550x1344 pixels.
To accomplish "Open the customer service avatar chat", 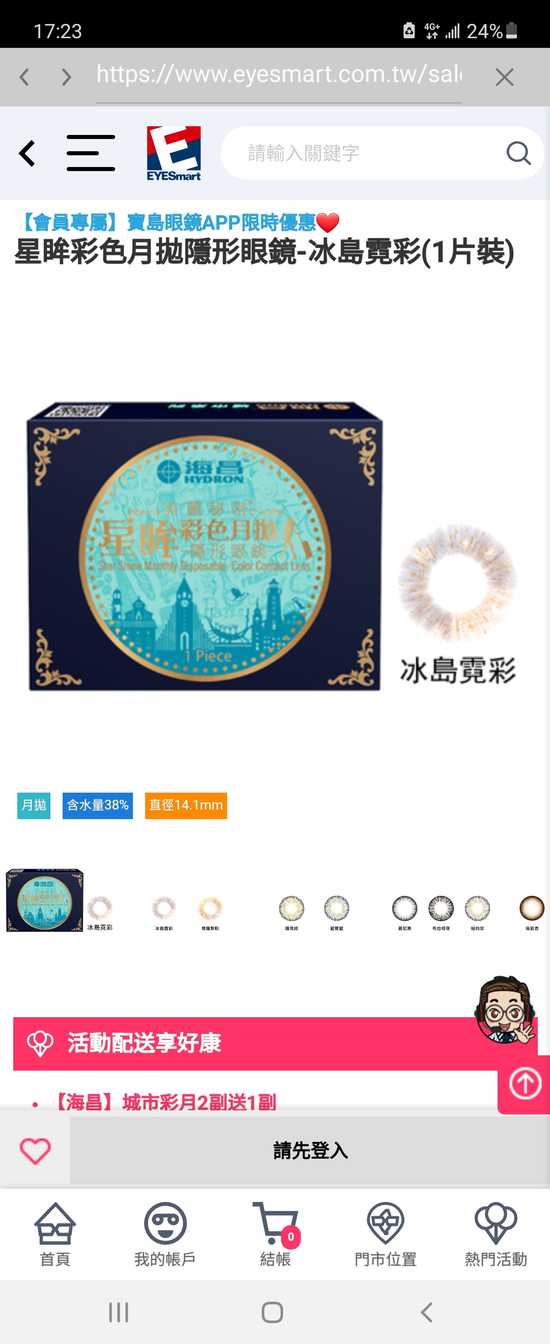I will point(506,1011).
